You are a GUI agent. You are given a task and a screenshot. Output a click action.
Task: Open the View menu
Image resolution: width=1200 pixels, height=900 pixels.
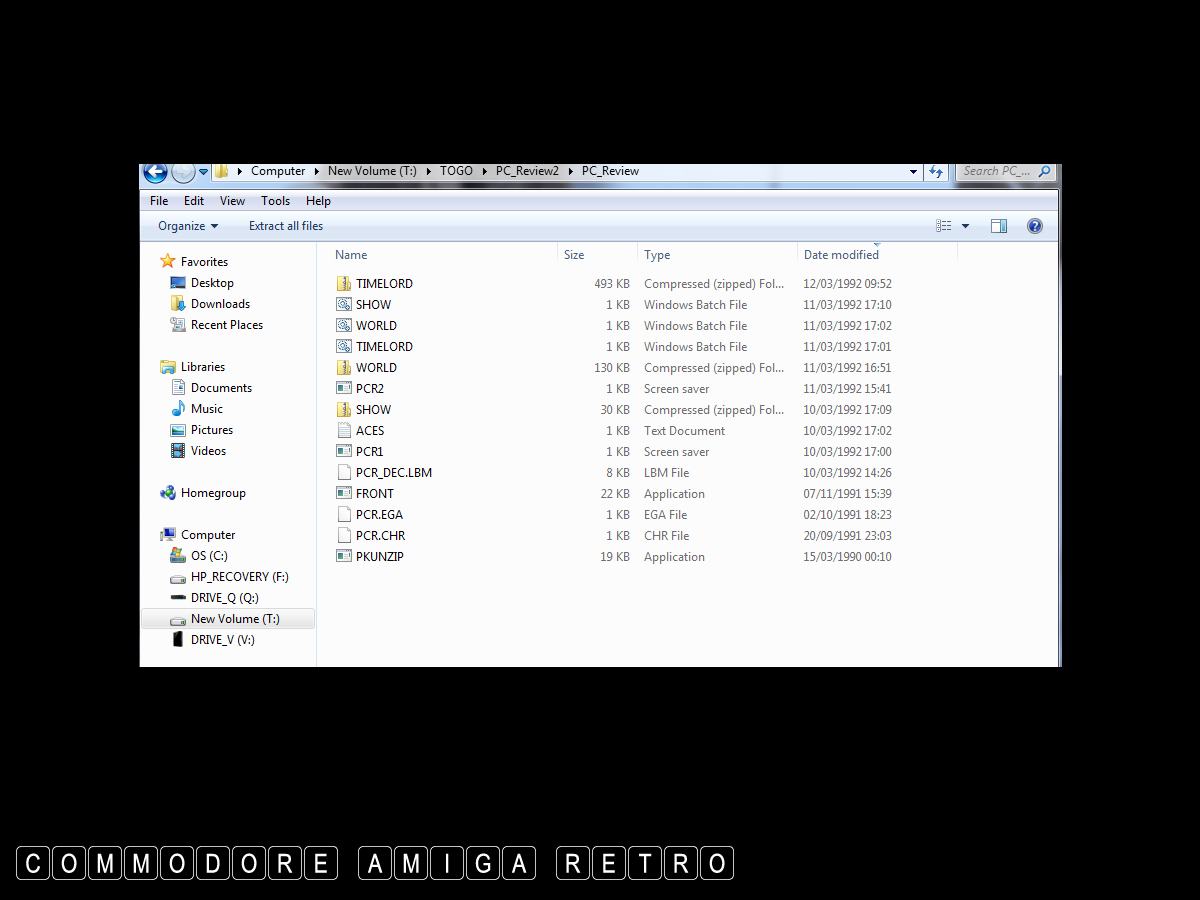click(x=232, y=201)
